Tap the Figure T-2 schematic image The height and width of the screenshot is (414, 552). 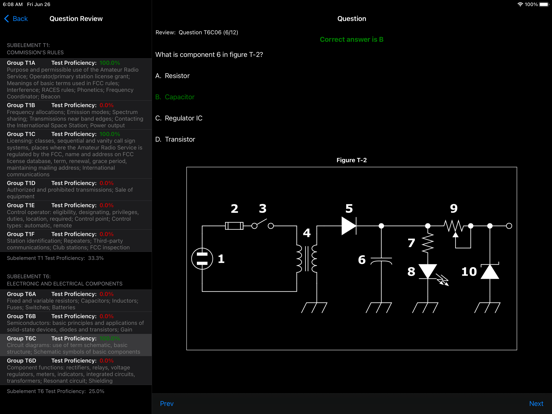tap(352, 258)
